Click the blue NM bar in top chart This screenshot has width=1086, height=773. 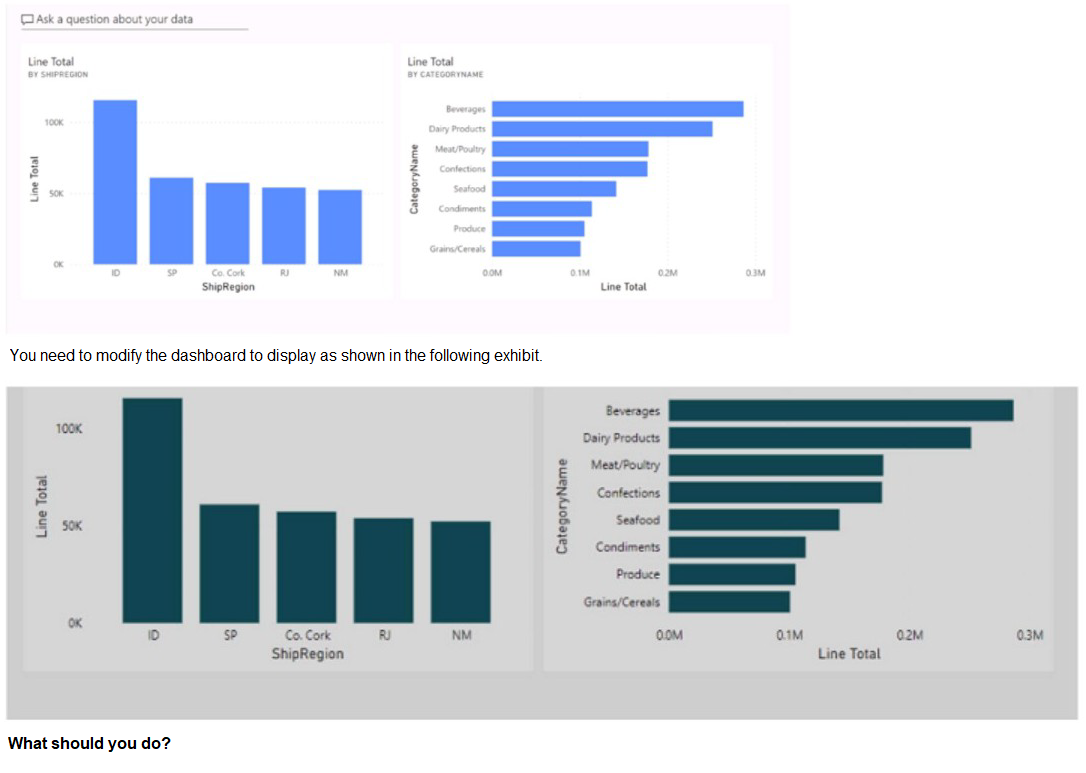point(340,225)
